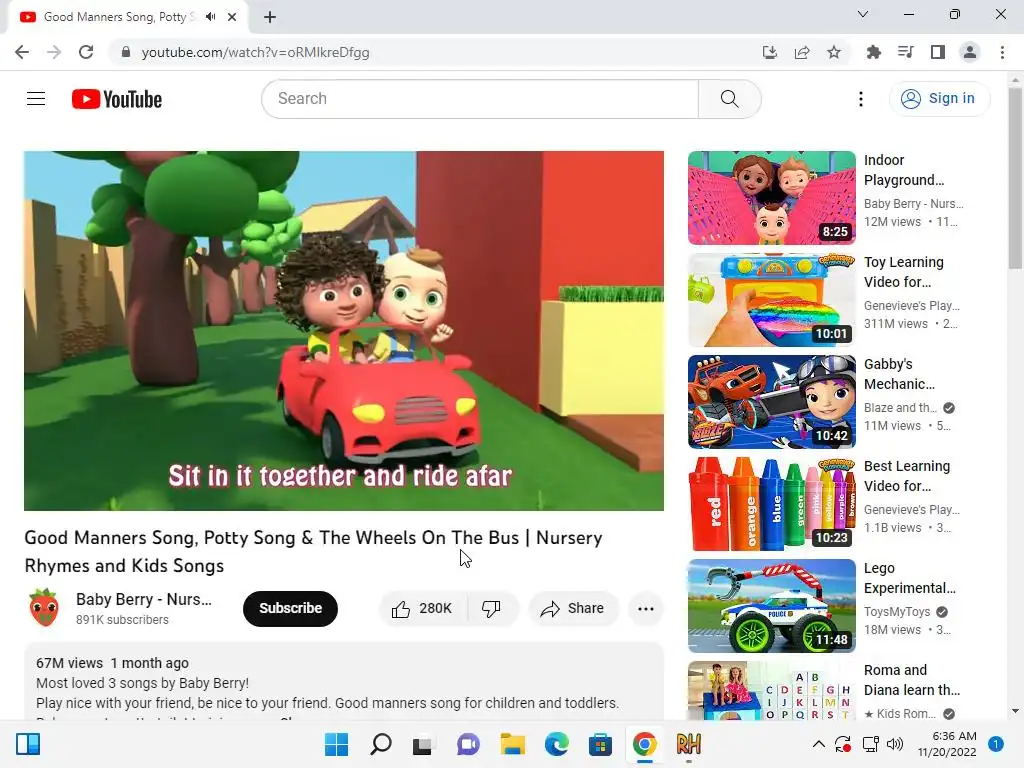
Task: Open Roma and Diana video thumbnail
Action: 771,690
